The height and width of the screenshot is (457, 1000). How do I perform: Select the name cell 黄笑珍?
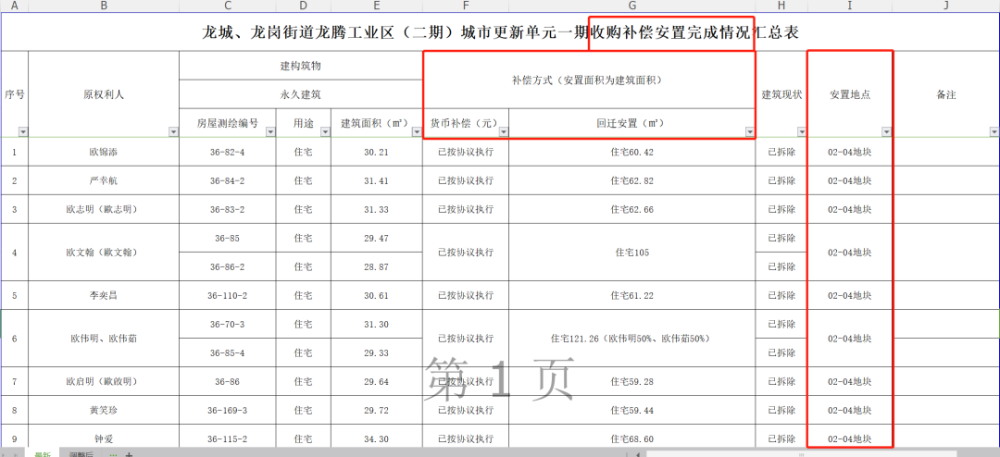pos(104,410)
